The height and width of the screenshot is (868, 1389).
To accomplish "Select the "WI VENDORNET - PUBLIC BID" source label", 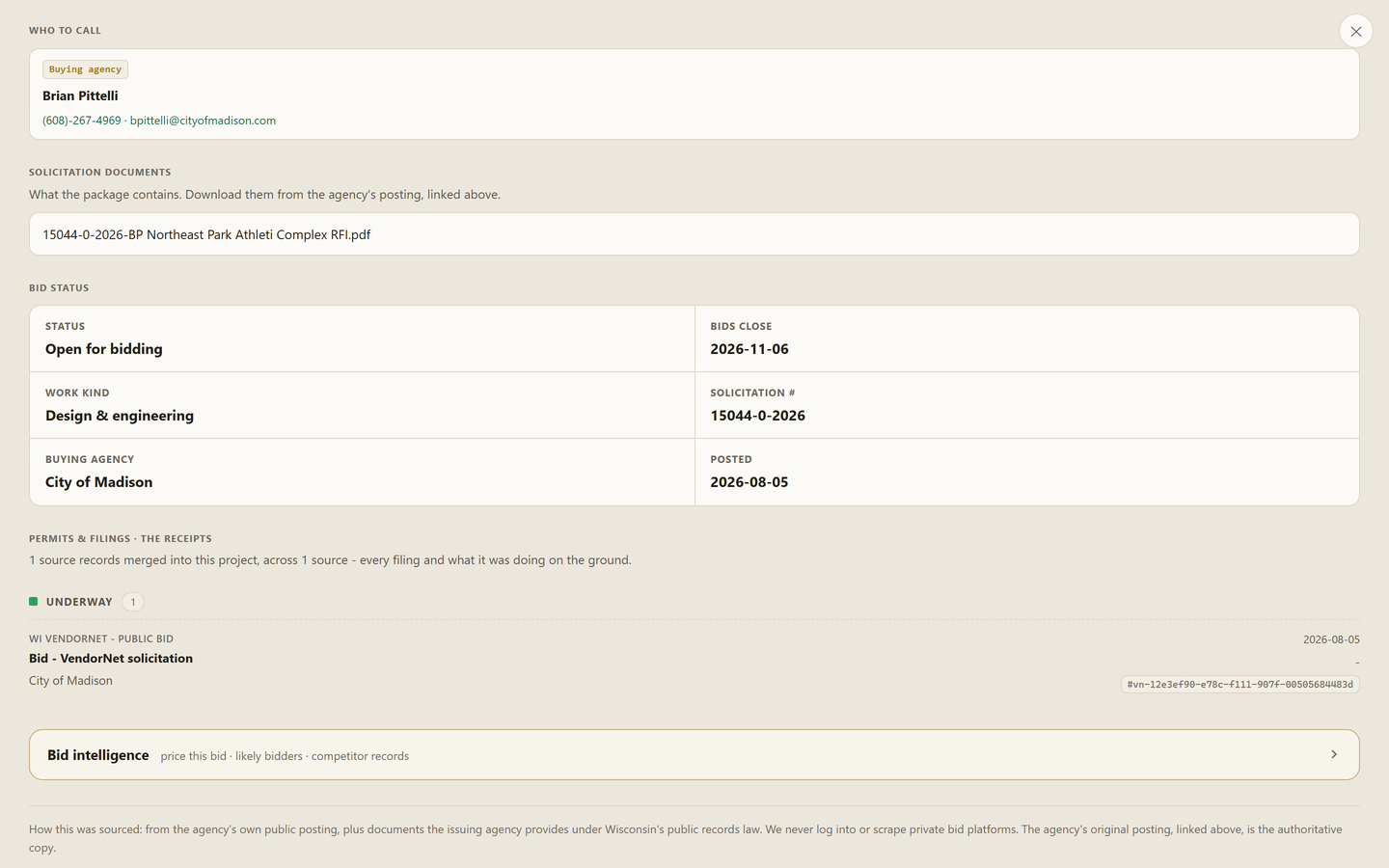I will (x=101, y=638).
